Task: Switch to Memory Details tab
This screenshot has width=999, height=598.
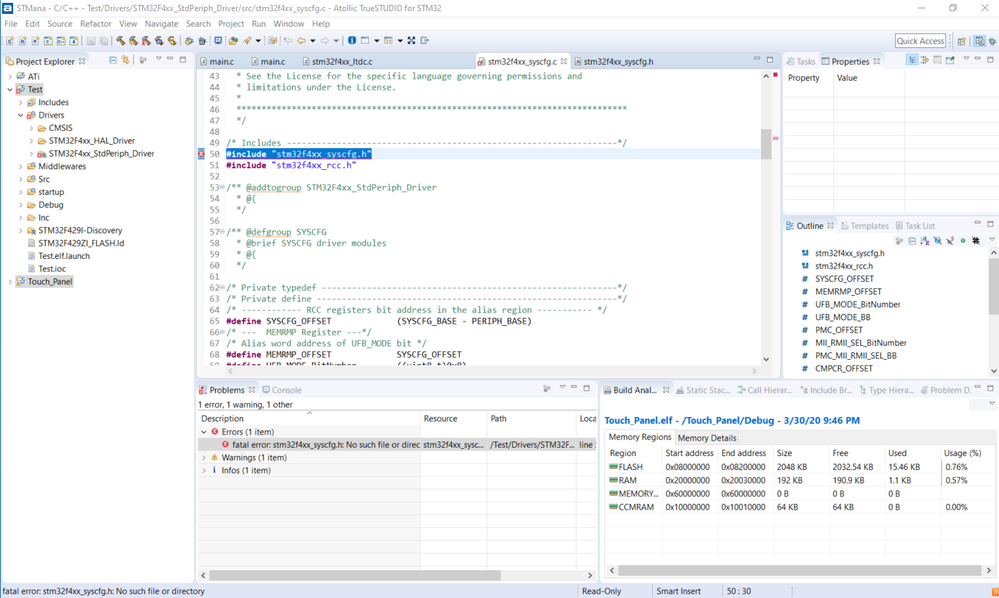Action: pyautogui.click(x=706, y=438)
